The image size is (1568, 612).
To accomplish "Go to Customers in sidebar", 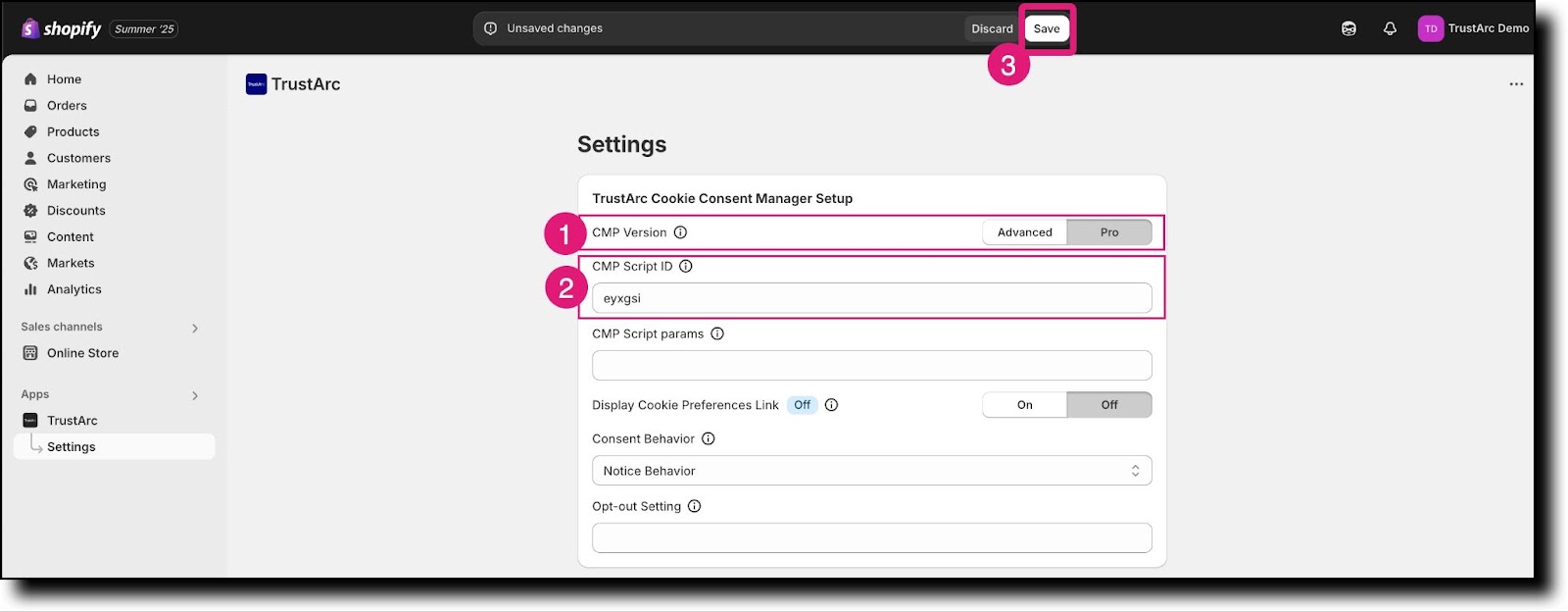I will pos(78,158).
